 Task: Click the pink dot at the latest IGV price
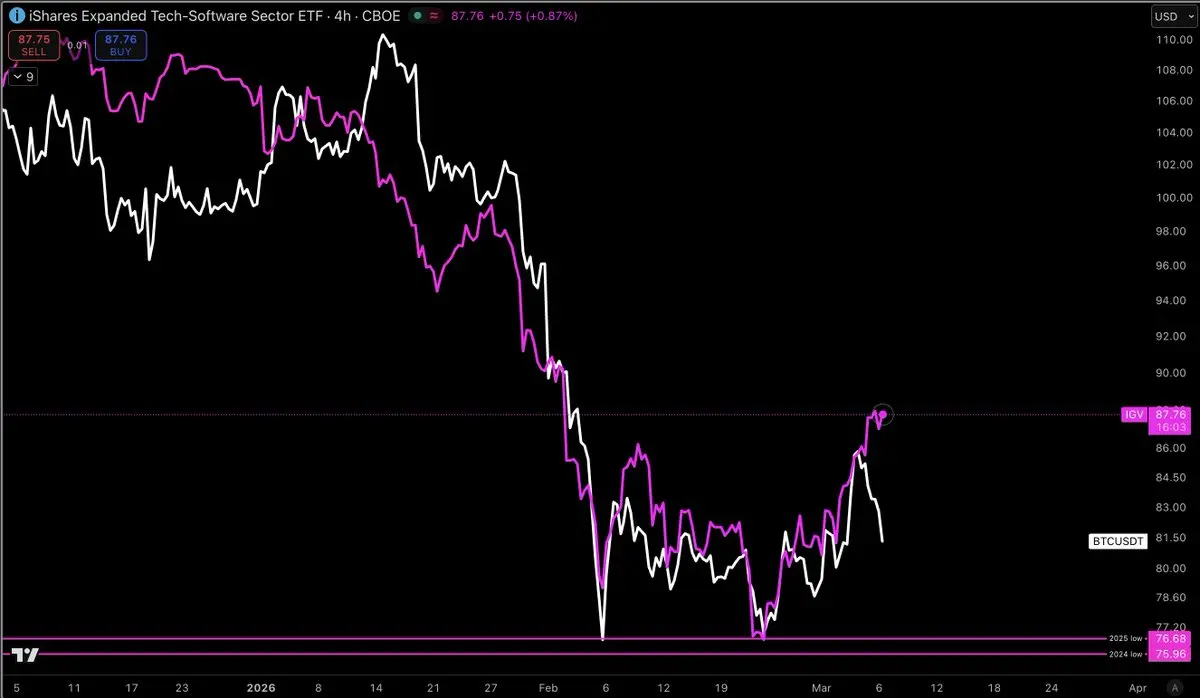pyautogui.click(x=882, y=414)
